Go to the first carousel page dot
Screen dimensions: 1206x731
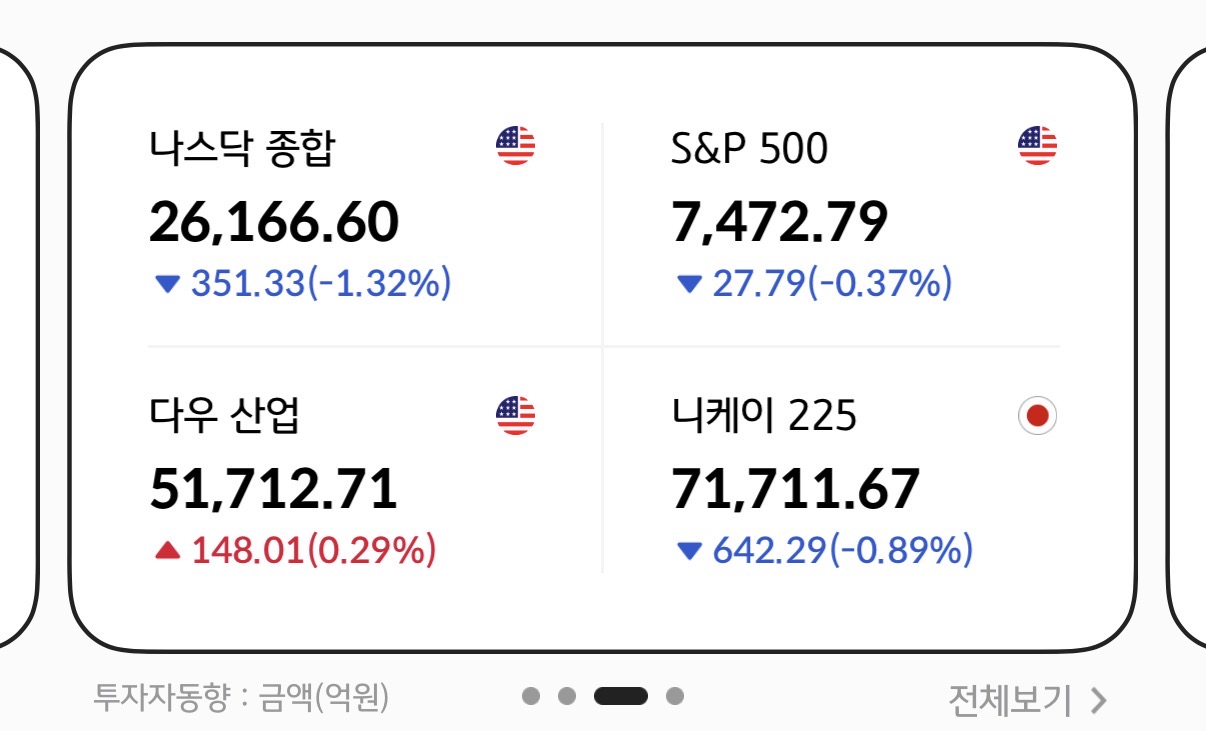[x=531, y=696]
